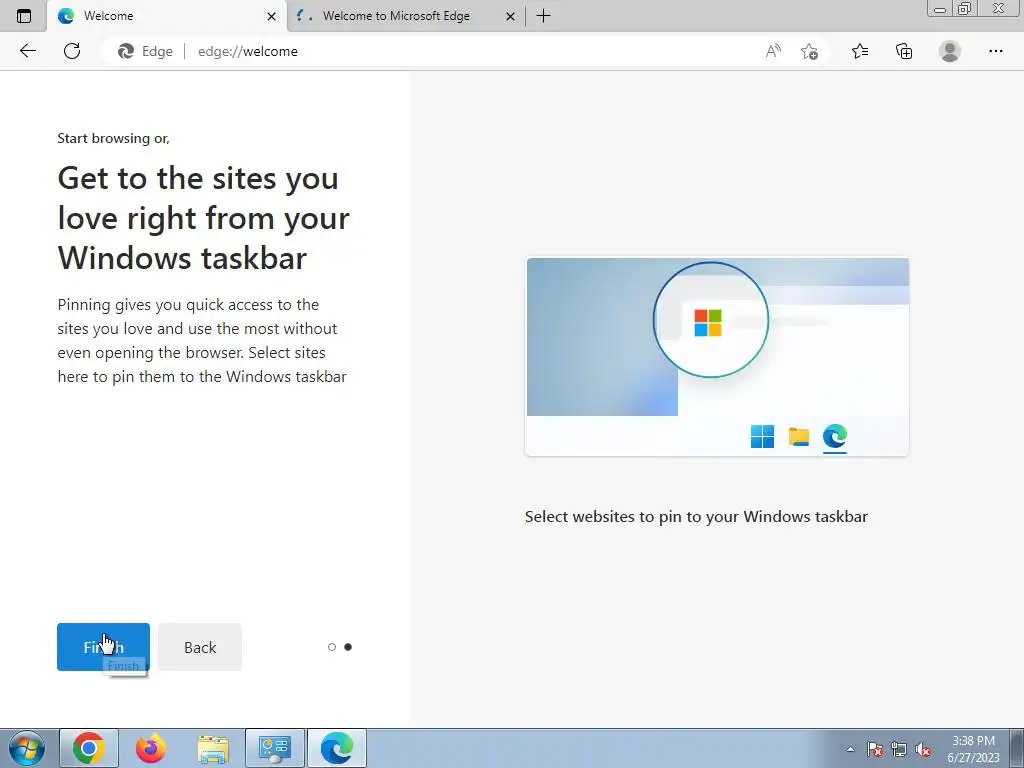Viewport: 1024px width, 768px height.
Task: Restore down the Edge window
Action: (x=965, y=9)
